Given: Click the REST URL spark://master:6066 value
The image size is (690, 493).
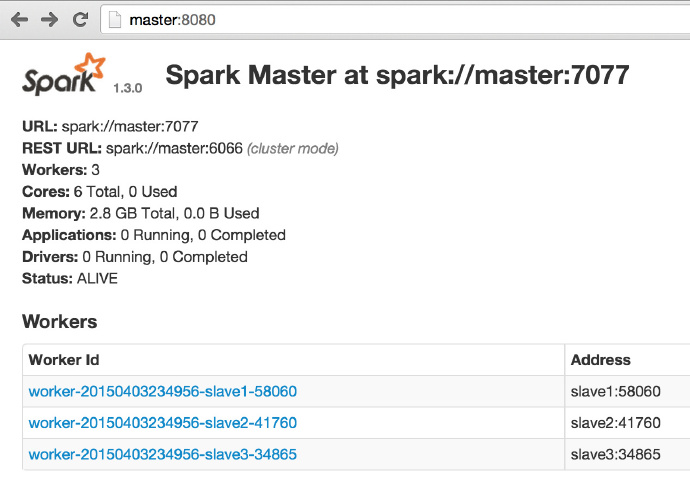Looking at the screenshot, I should pyautogui.click(x=174, y=149).
